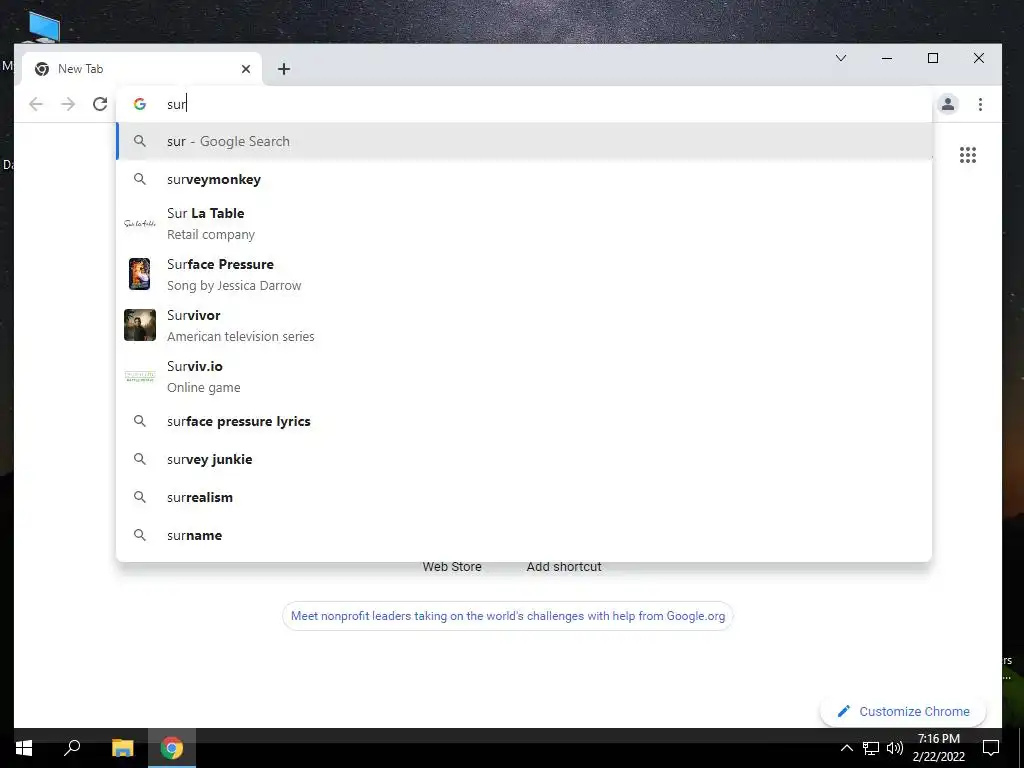Open File Explorer from taskbar
The height and width of the screenshot is (768, 1024).
click(122, 748)
